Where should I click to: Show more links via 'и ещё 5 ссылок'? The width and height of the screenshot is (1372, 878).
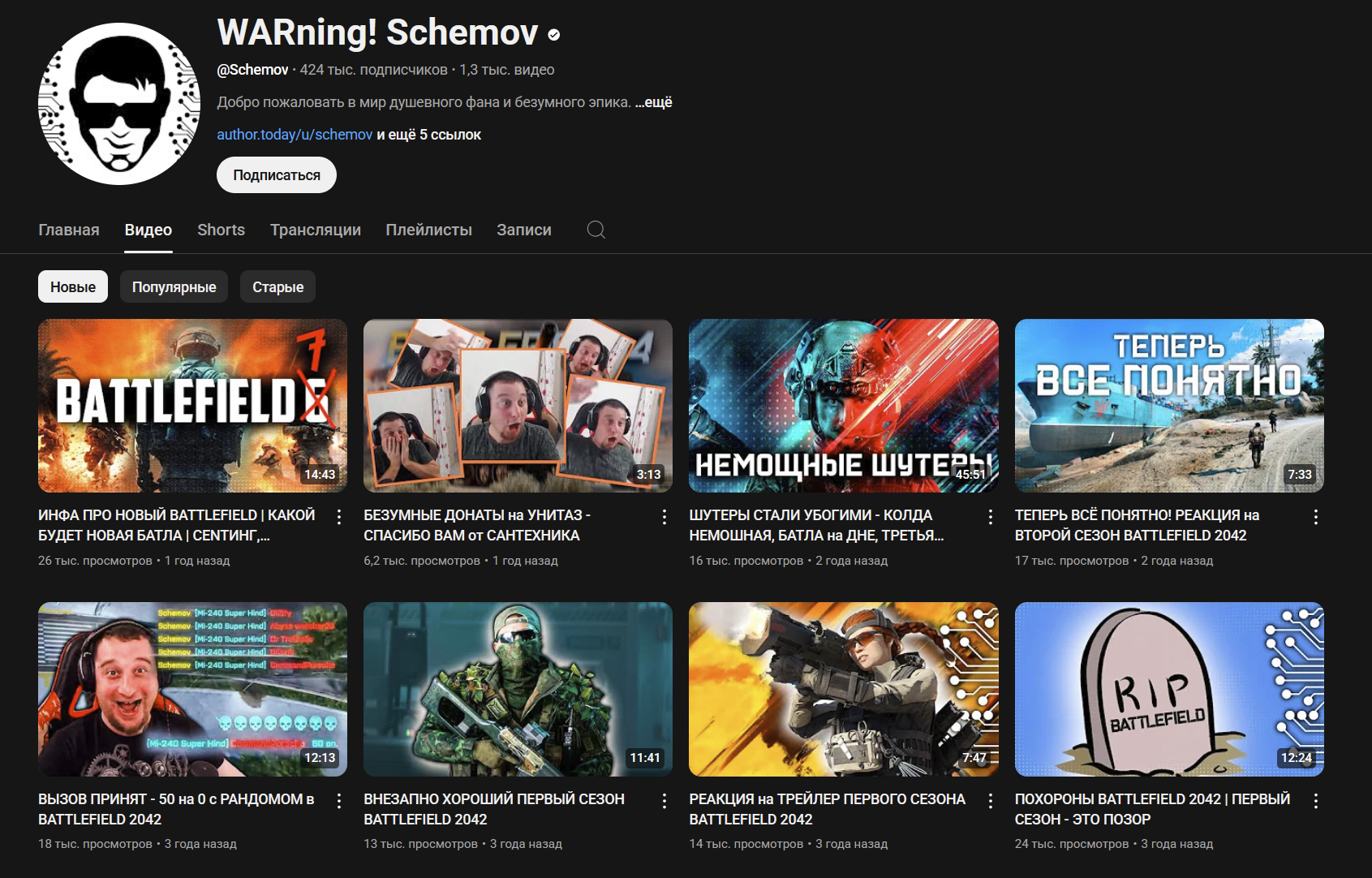(x=428, y=135)
